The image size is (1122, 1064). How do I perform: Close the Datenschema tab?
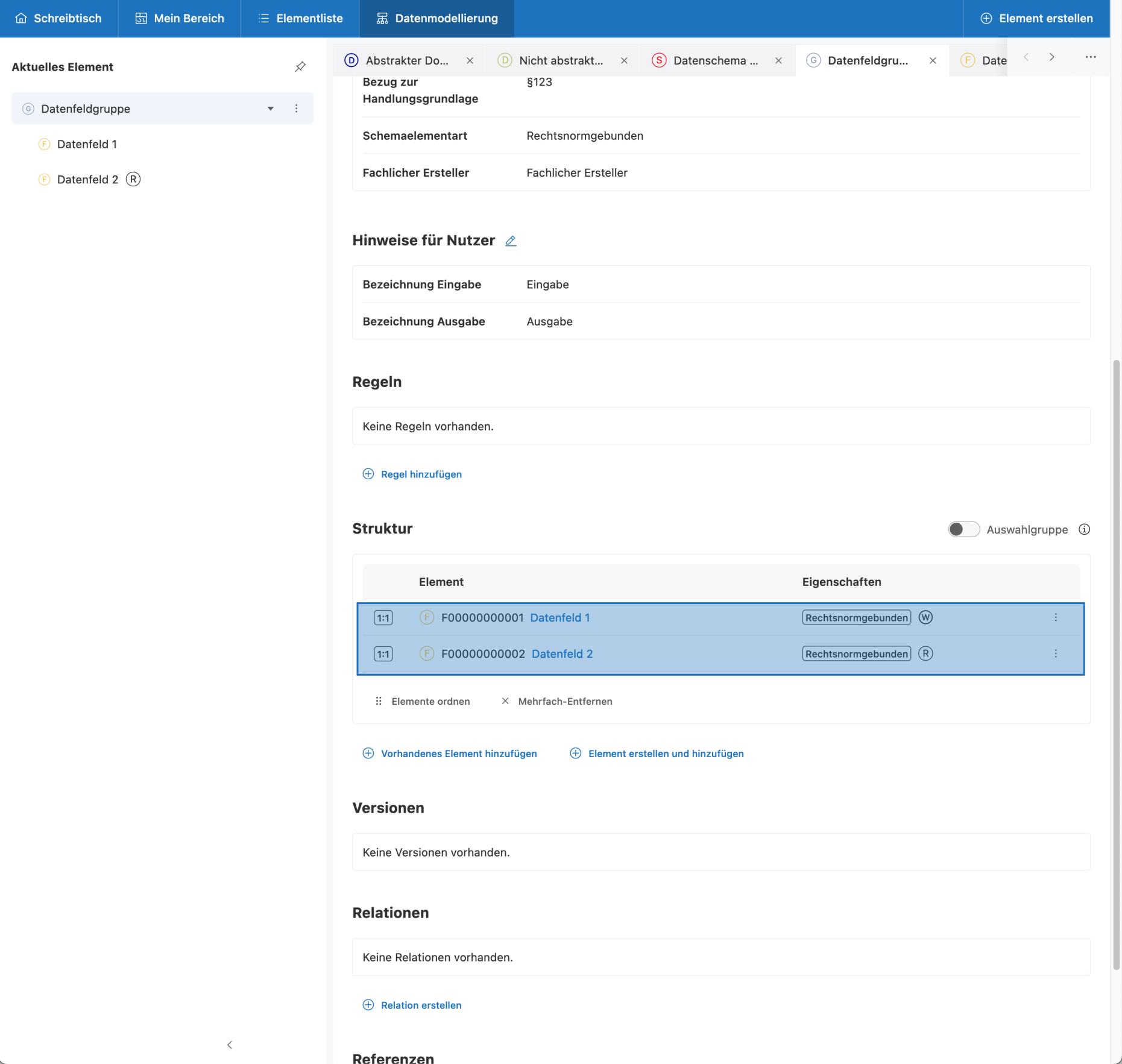[778, 60]
